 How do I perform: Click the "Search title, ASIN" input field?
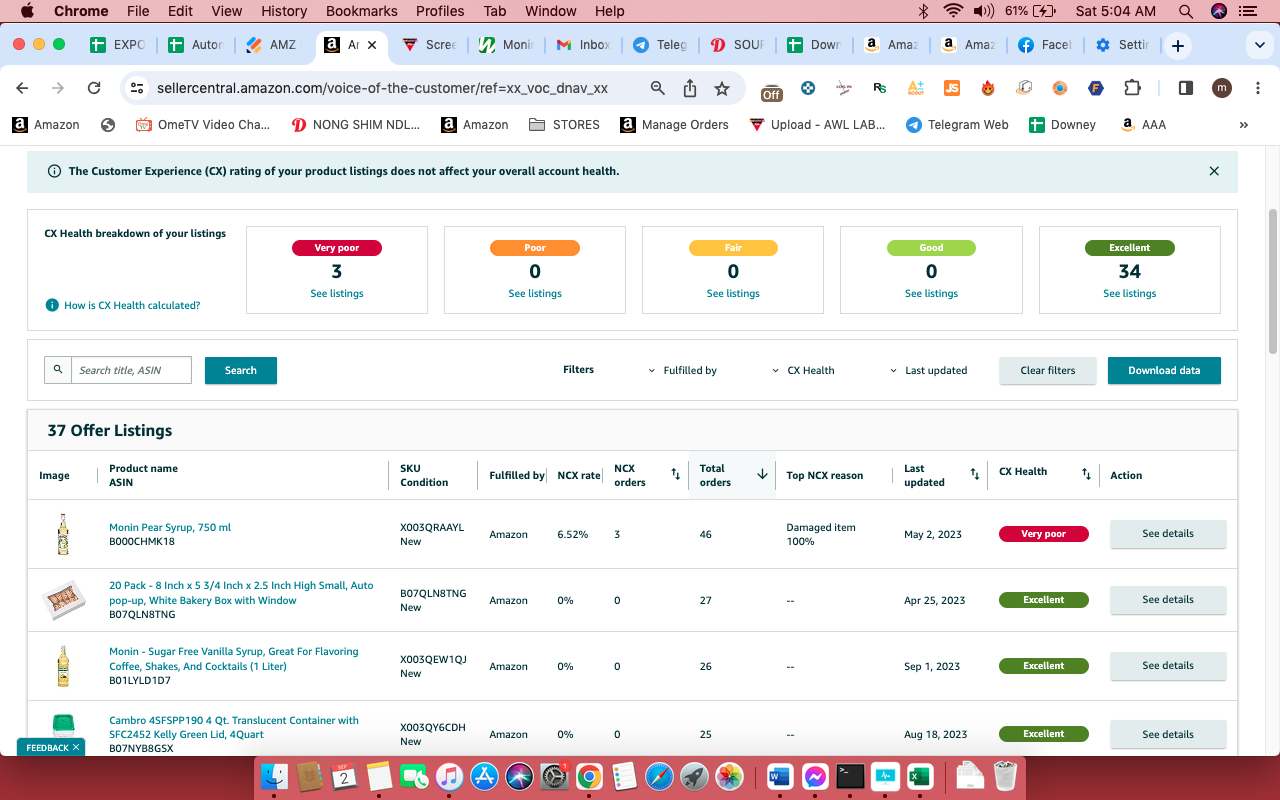pyautogui.click(x=131, y=370)
